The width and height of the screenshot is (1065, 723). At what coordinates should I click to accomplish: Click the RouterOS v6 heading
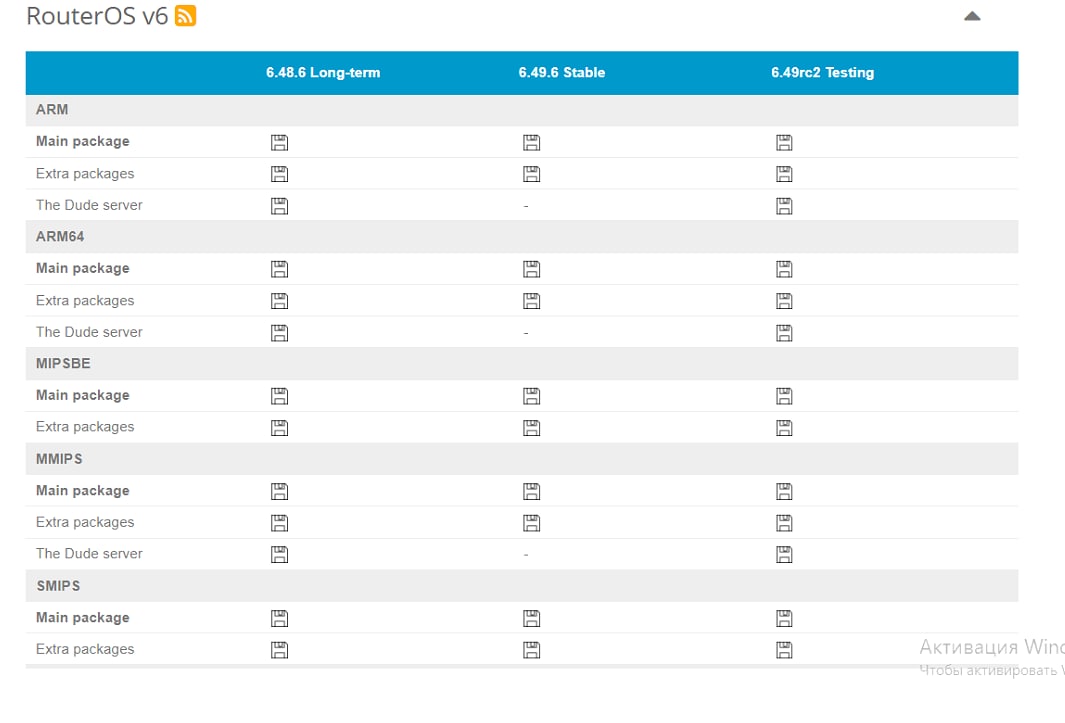pos(97,16)
